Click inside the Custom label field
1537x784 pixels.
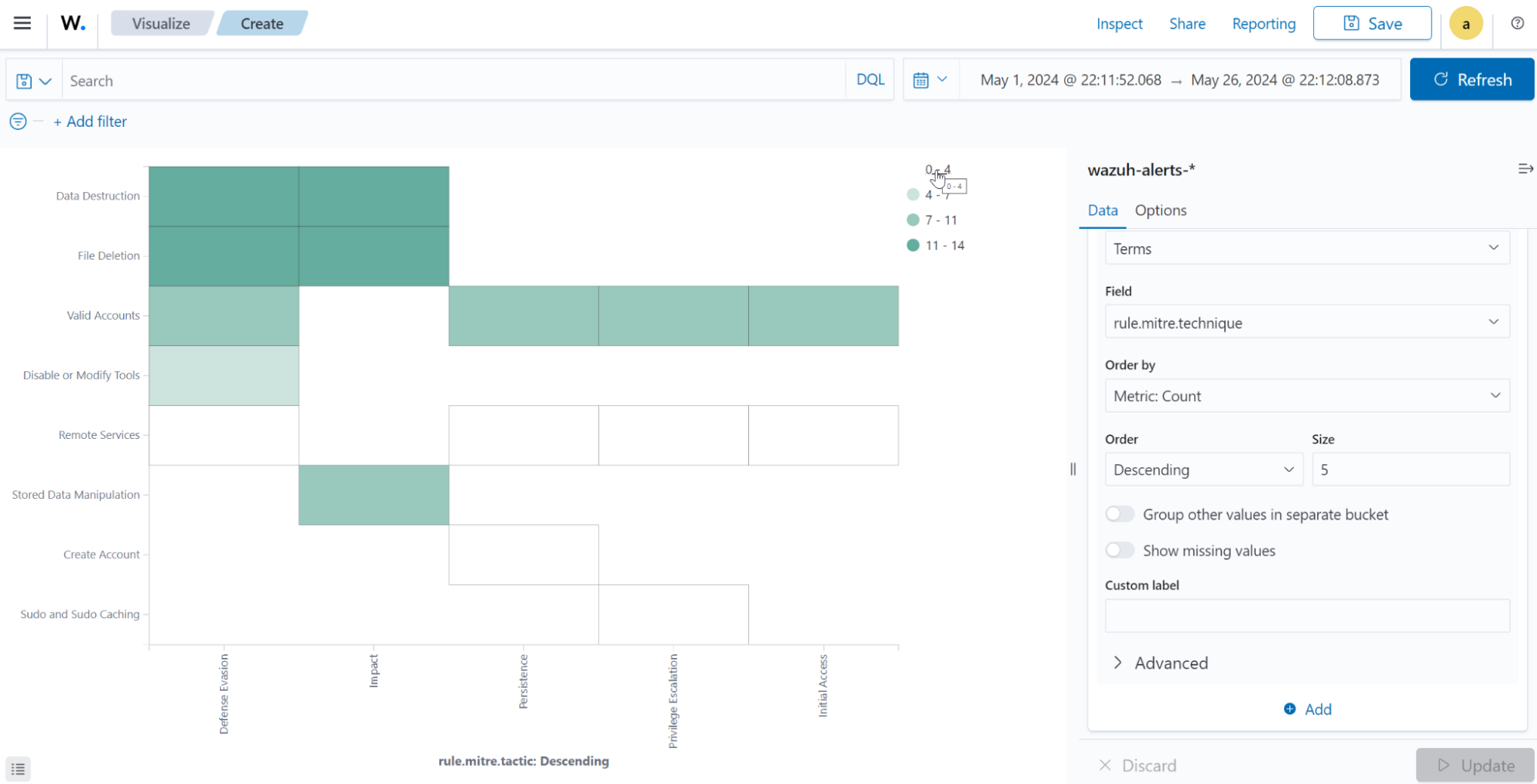tap(1306, 615)
